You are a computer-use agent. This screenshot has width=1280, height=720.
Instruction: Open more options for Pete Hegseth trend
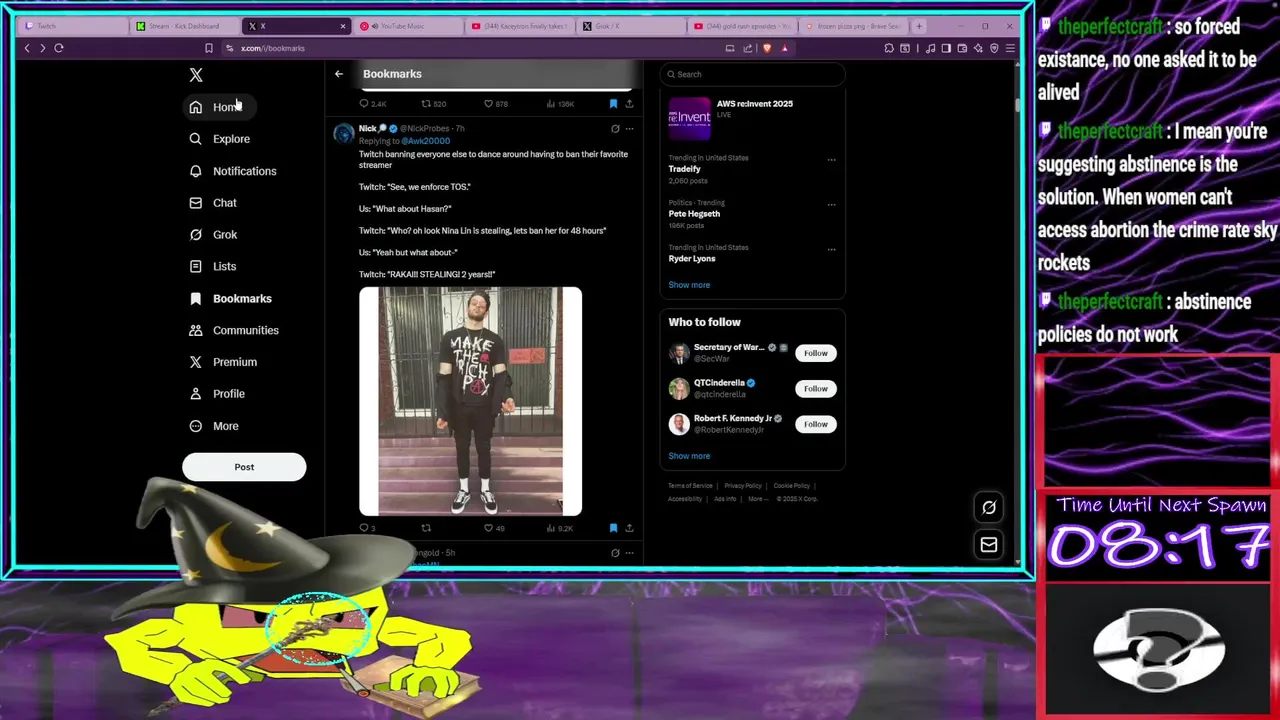pos(831,204)
